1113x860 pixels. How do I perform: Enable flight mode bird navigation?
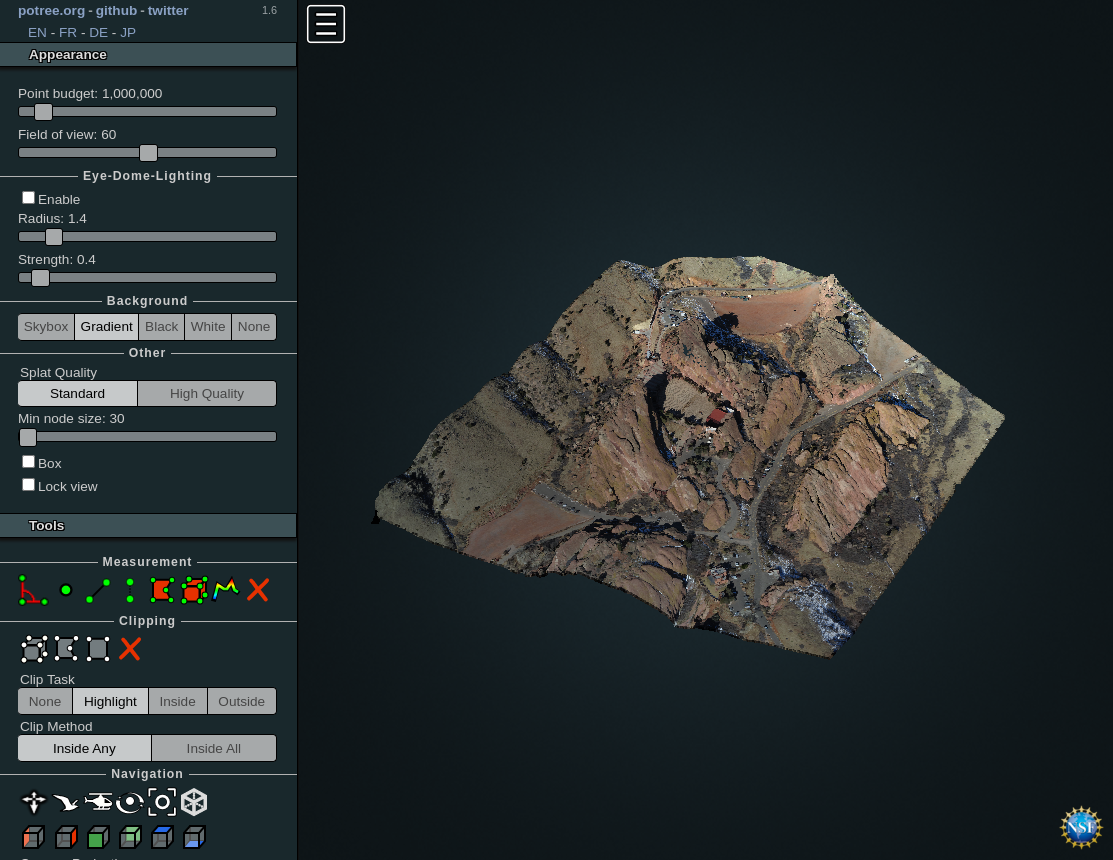[x=66, y=802]
